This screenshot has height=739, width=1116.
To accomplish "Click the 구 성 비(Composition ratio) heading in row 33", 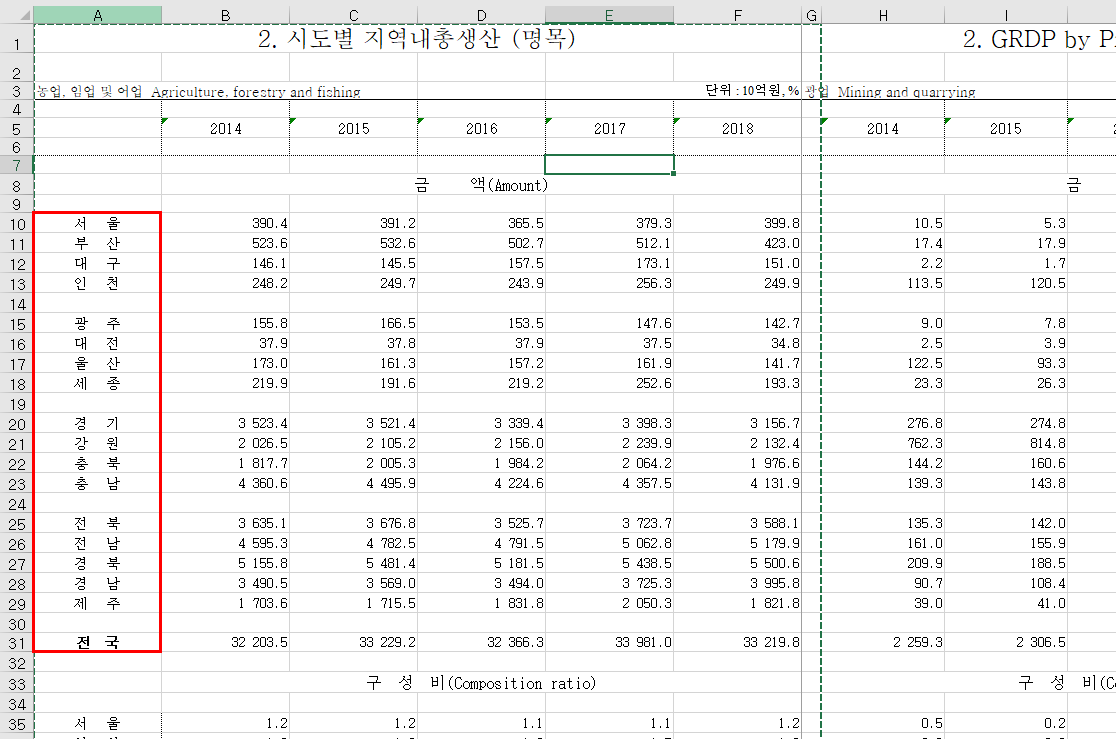I will tap(482, 683).
